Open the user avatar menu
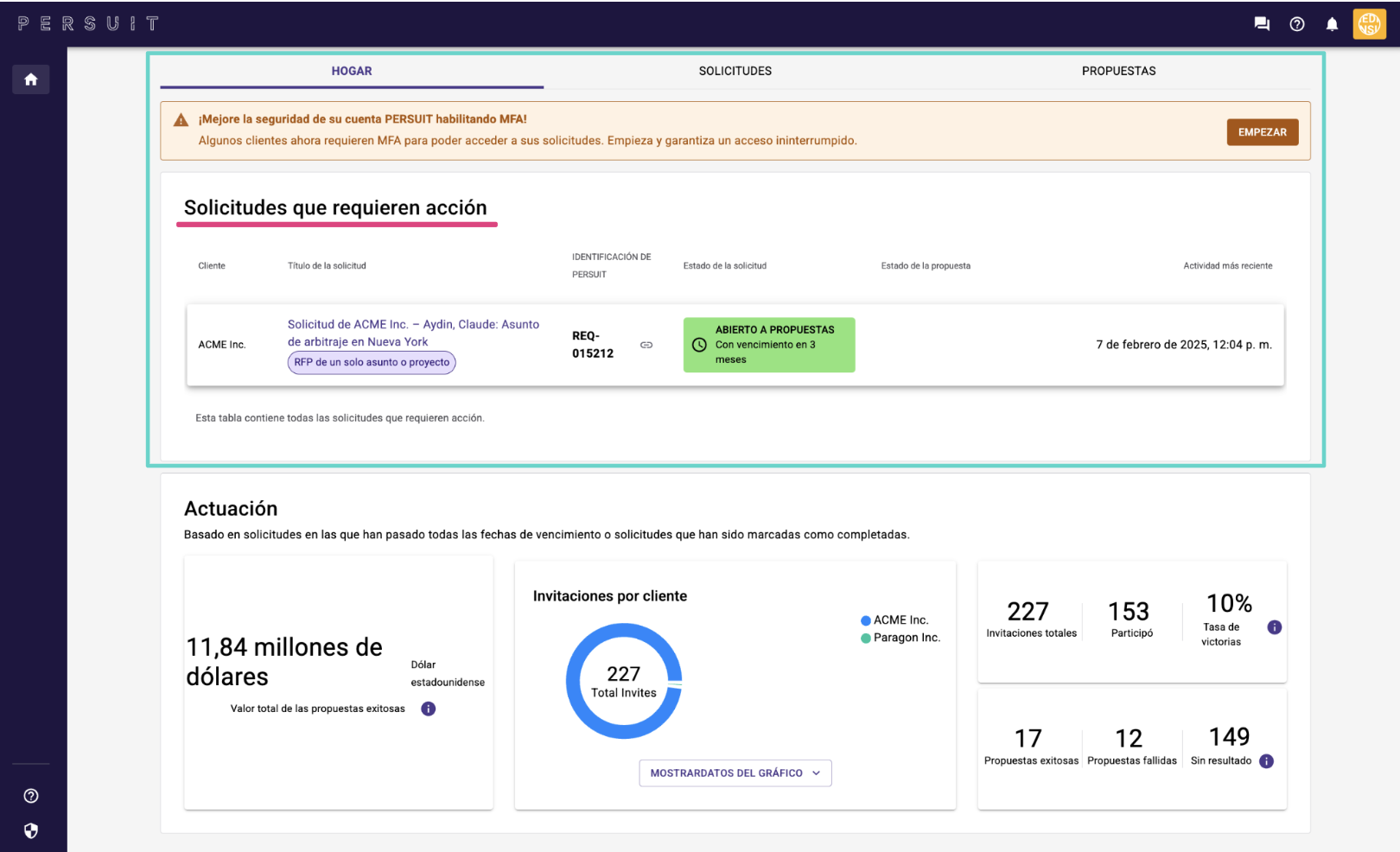 (x=1369, y=24)
